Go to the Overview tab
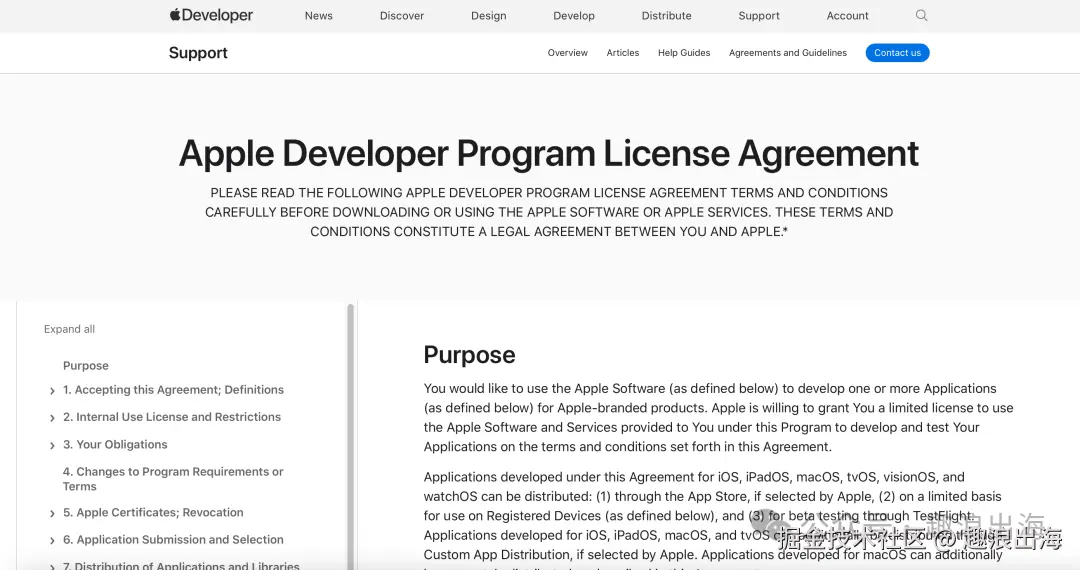 tap(568, 53)
